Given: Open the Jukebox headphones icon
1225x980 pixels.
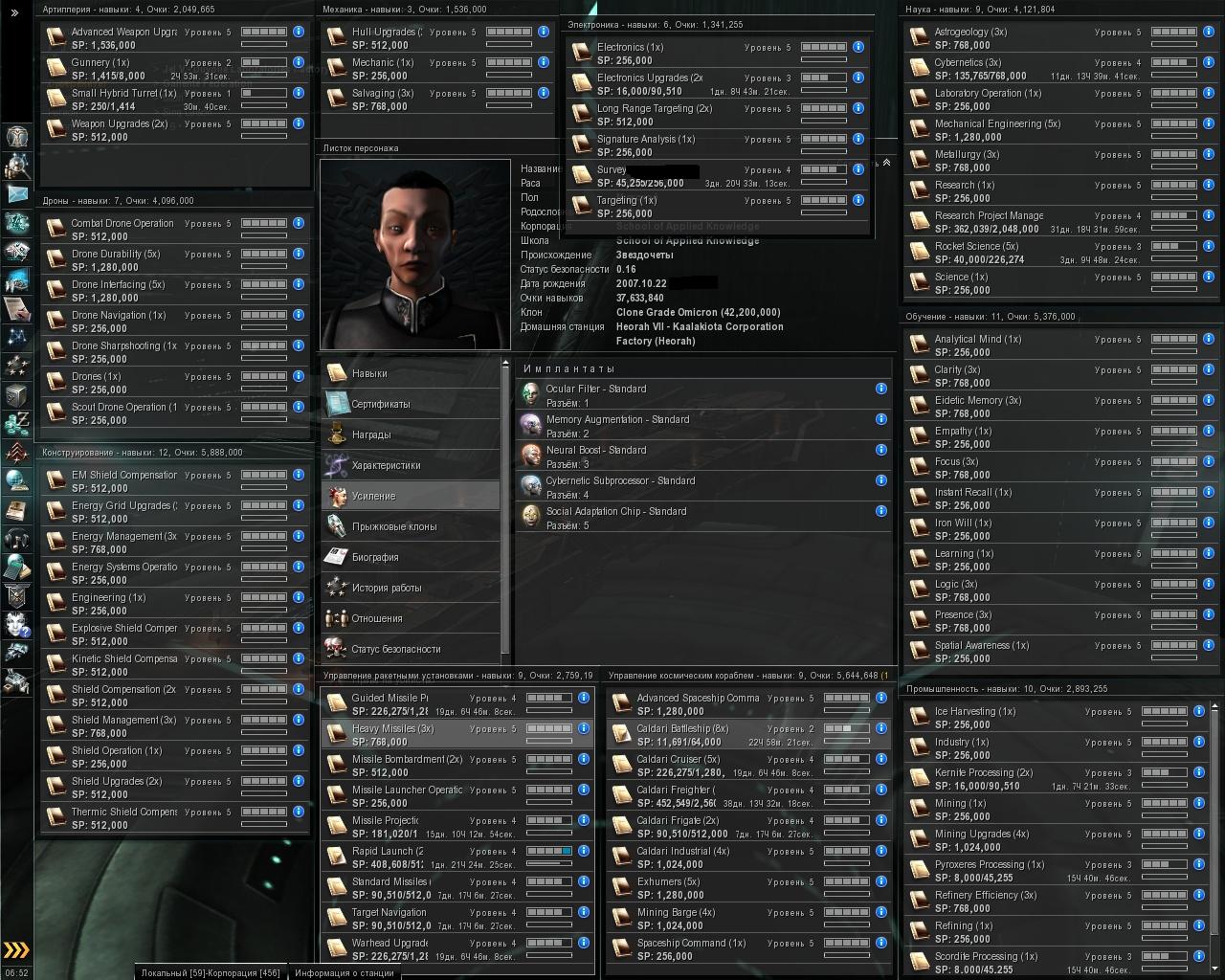Looking at the screenshot, I should pos(17,539).
